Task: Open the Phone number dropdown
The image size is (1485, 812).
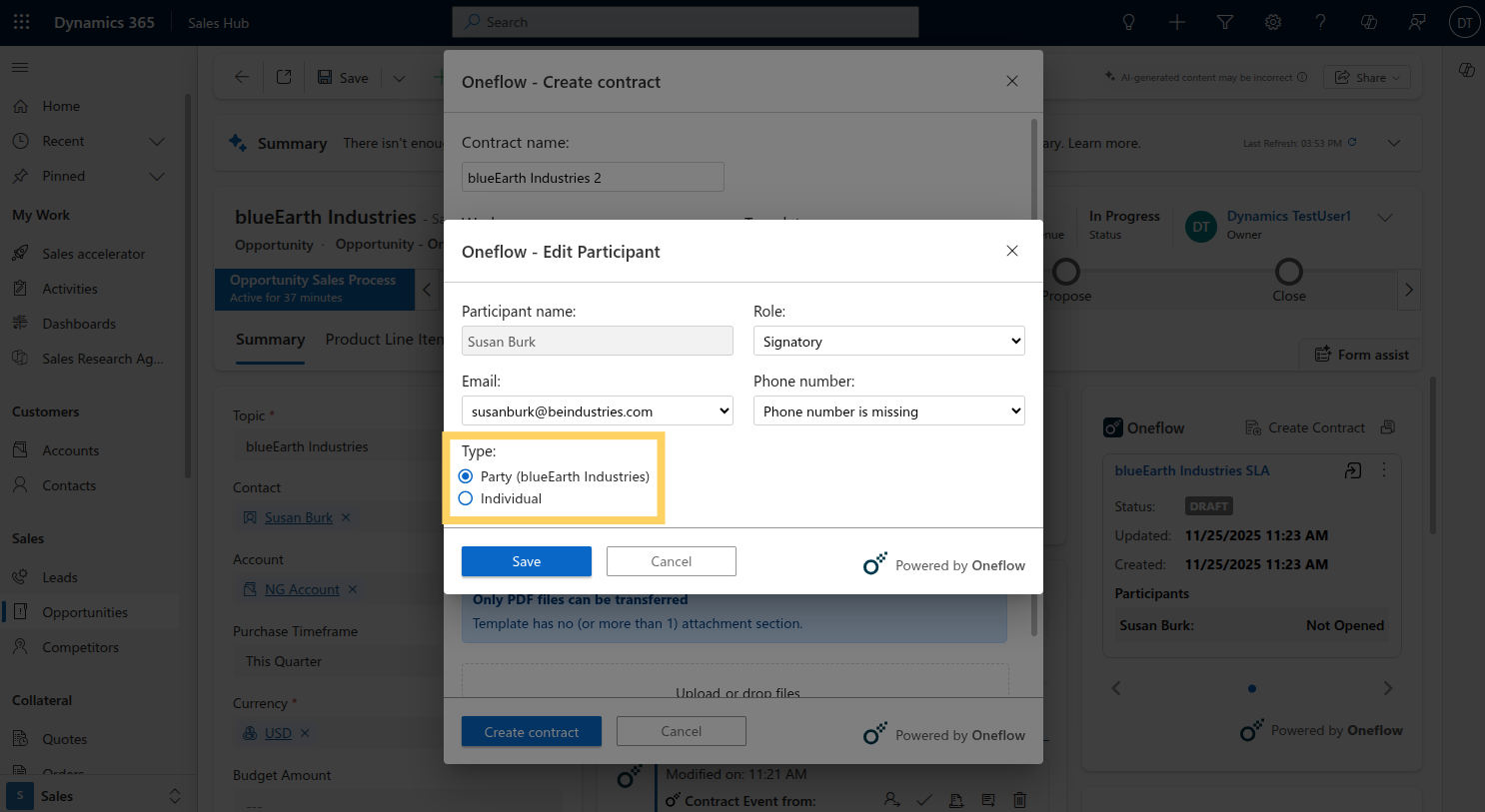Action: tap(889, 410)
